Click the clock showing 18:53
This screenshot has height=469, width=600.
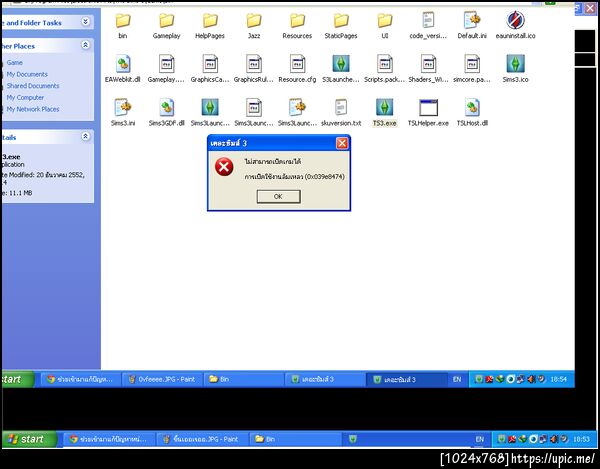(x=581, y=439)
